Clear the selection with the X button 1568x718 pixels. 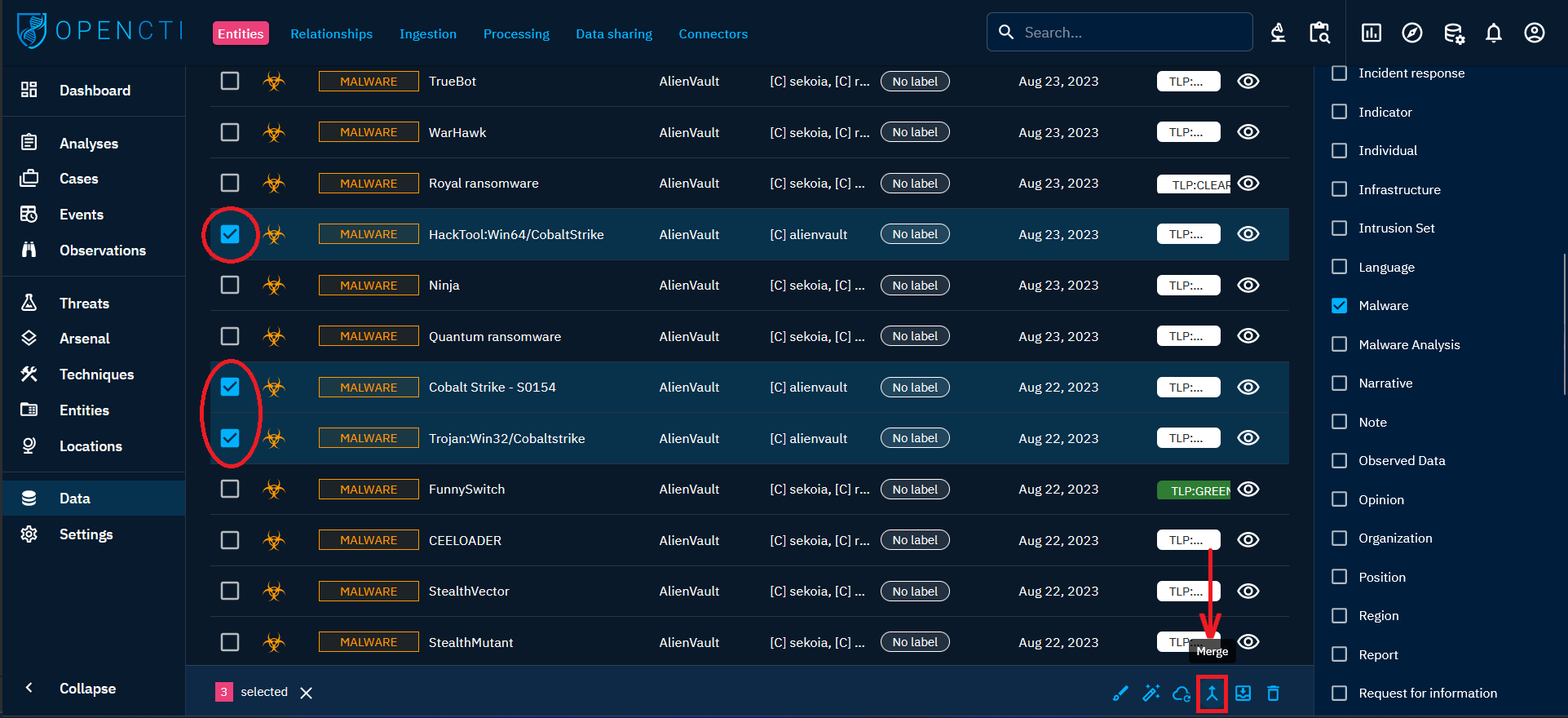pyautogui.click(x=306, y=693)
